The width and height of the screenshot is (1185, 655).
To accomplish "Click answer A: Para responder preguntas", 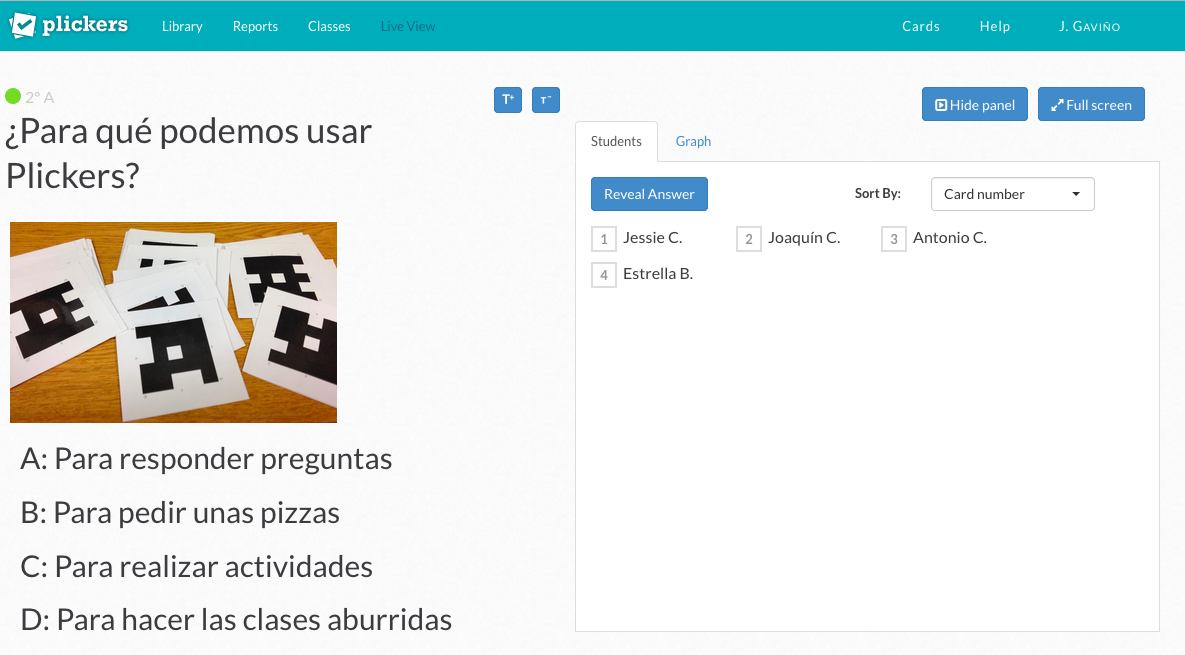I will point(206,459).
